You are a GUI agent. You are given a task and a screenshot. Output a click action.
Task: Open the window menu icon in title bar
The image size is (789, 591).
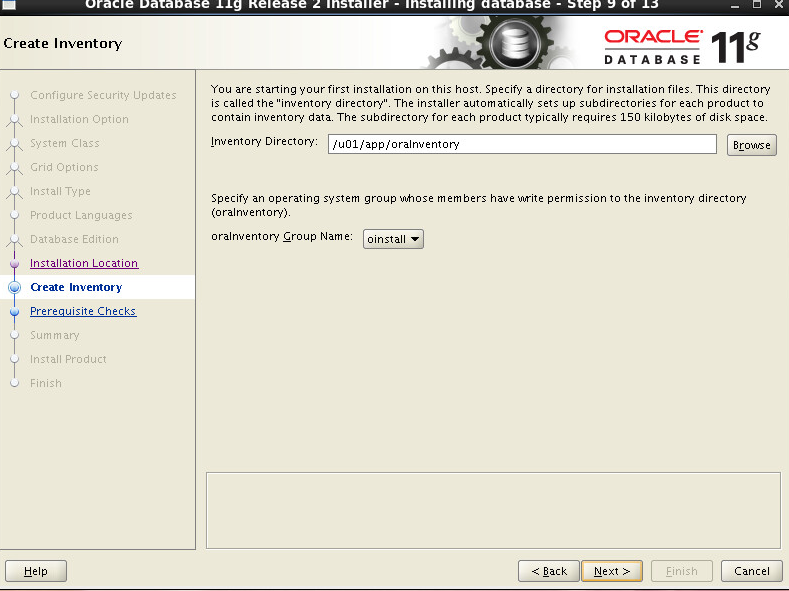(9, 5)
